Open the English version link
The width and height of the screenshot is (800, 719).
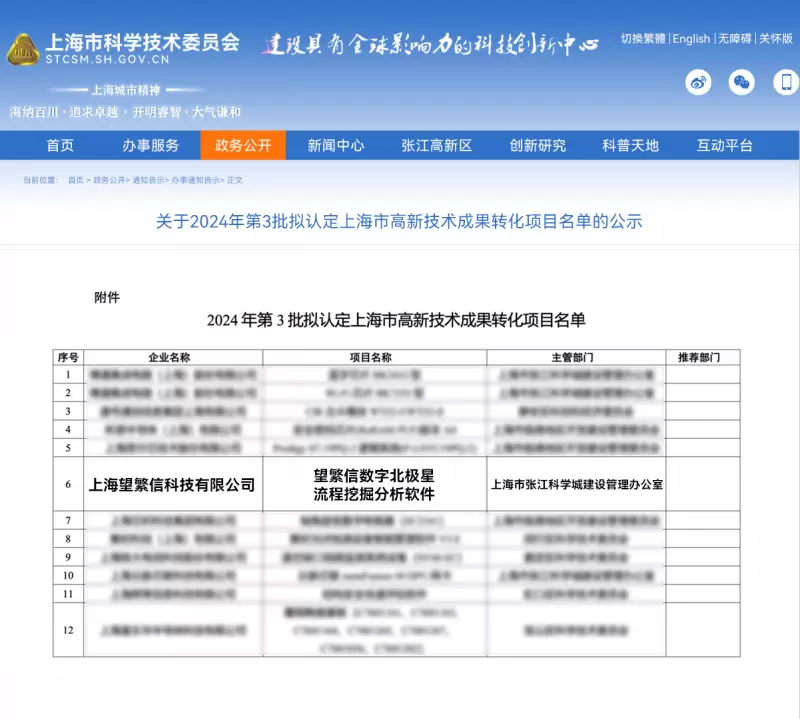[x=691, y=39]
